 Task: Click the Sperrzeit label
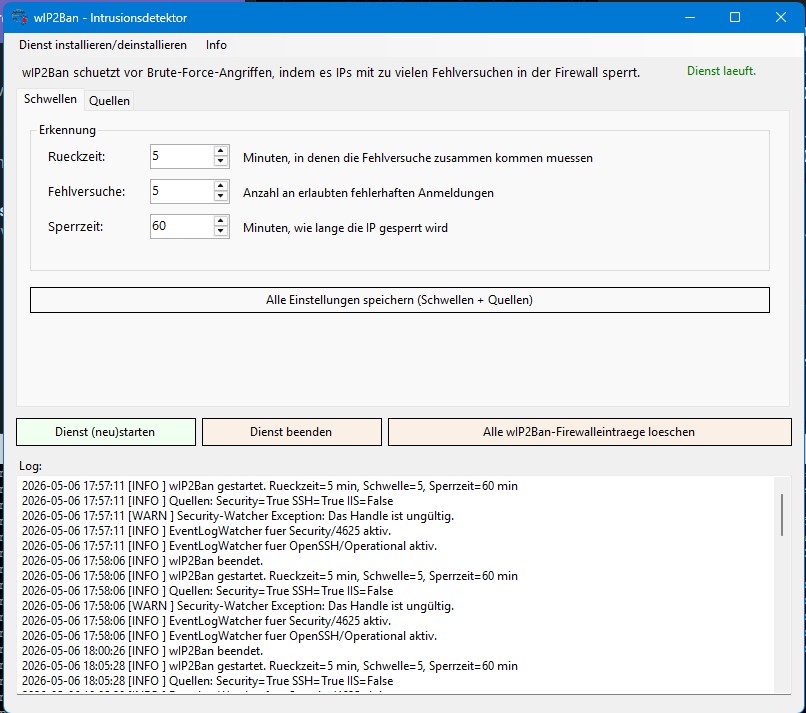point(76,227)
